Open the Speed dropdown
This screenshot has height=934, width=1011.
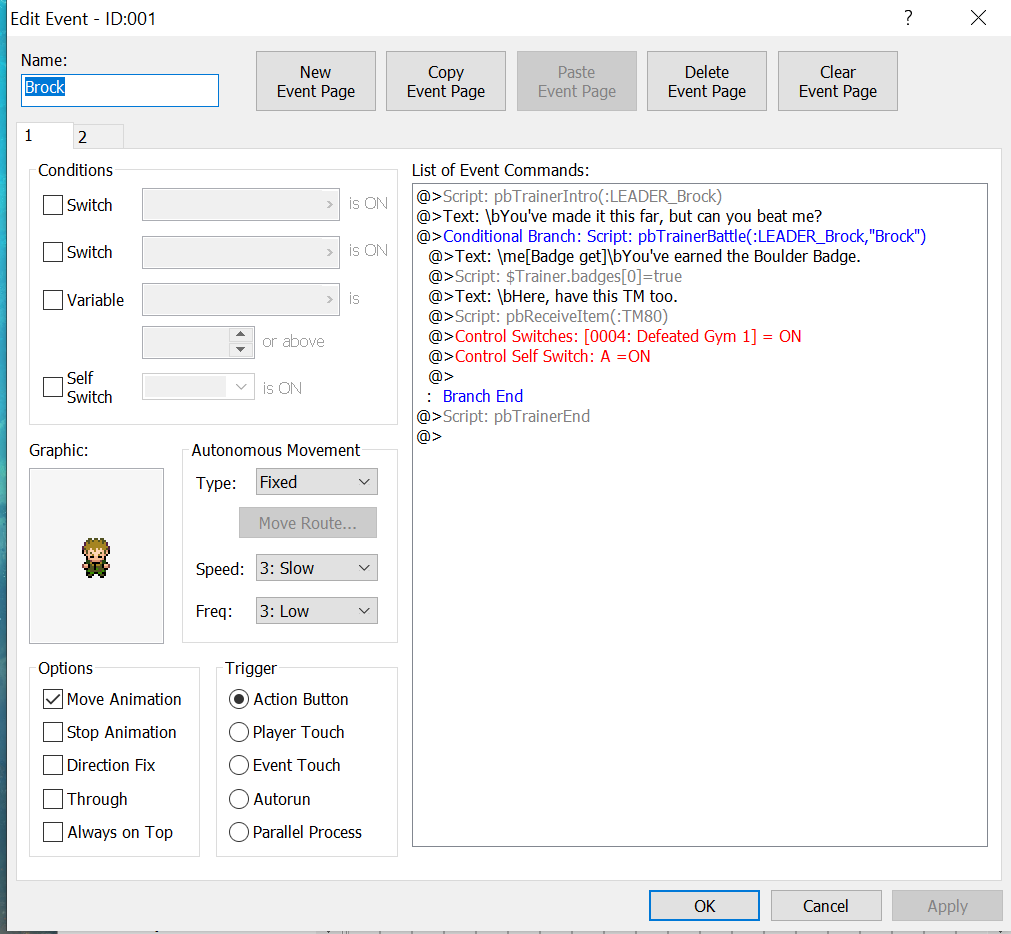click(x=317, y=568)
